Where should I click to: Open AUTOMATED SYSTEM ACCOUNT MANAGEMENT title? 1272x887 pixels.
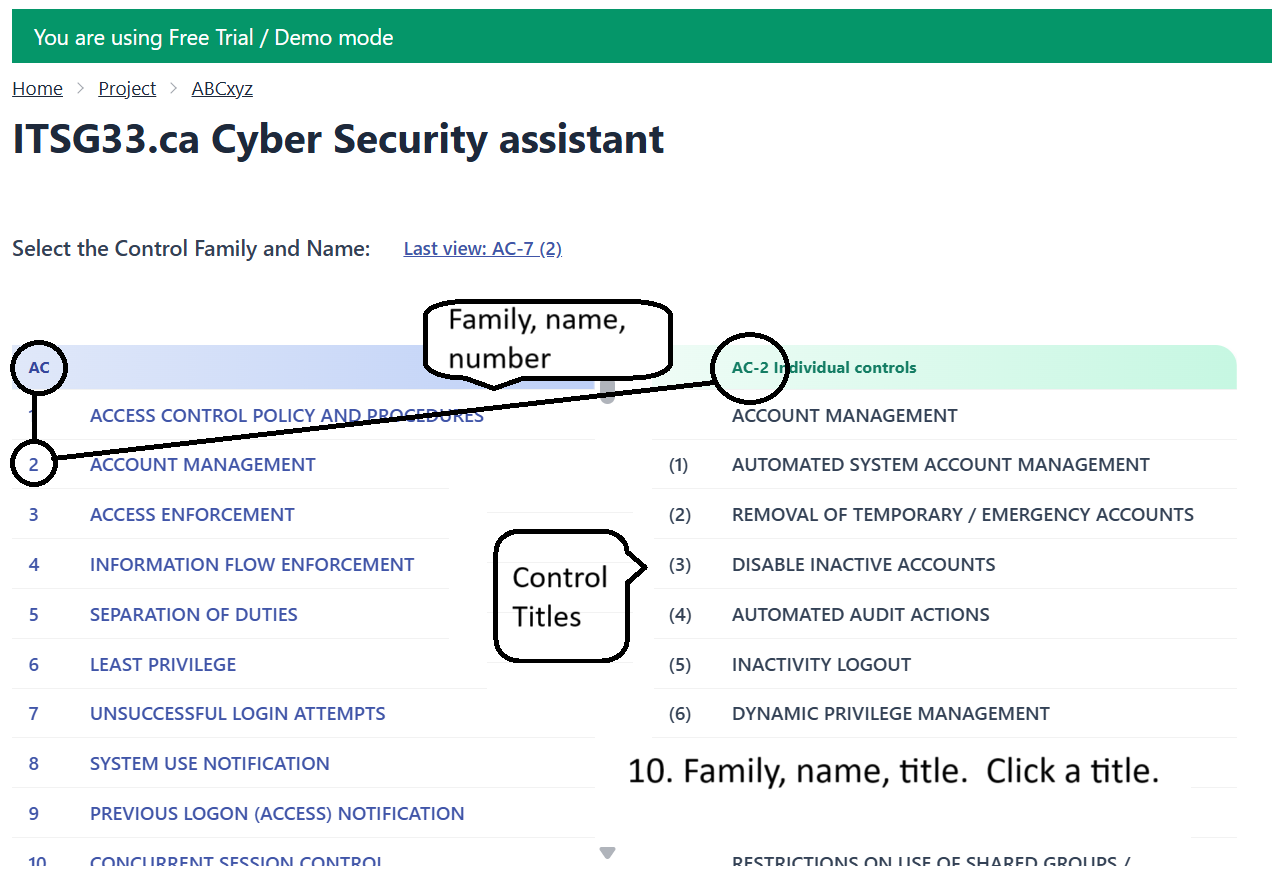941,465
